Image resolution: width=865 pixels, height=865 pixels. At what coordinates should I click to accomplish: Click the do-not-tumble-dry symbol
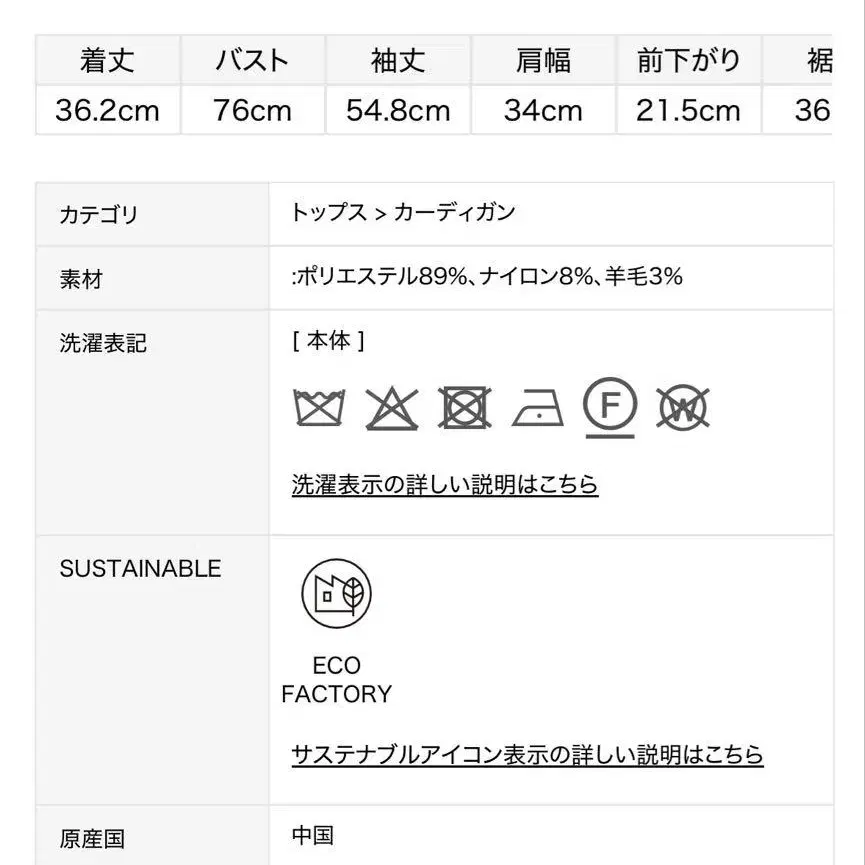click(x=464, y=408)
